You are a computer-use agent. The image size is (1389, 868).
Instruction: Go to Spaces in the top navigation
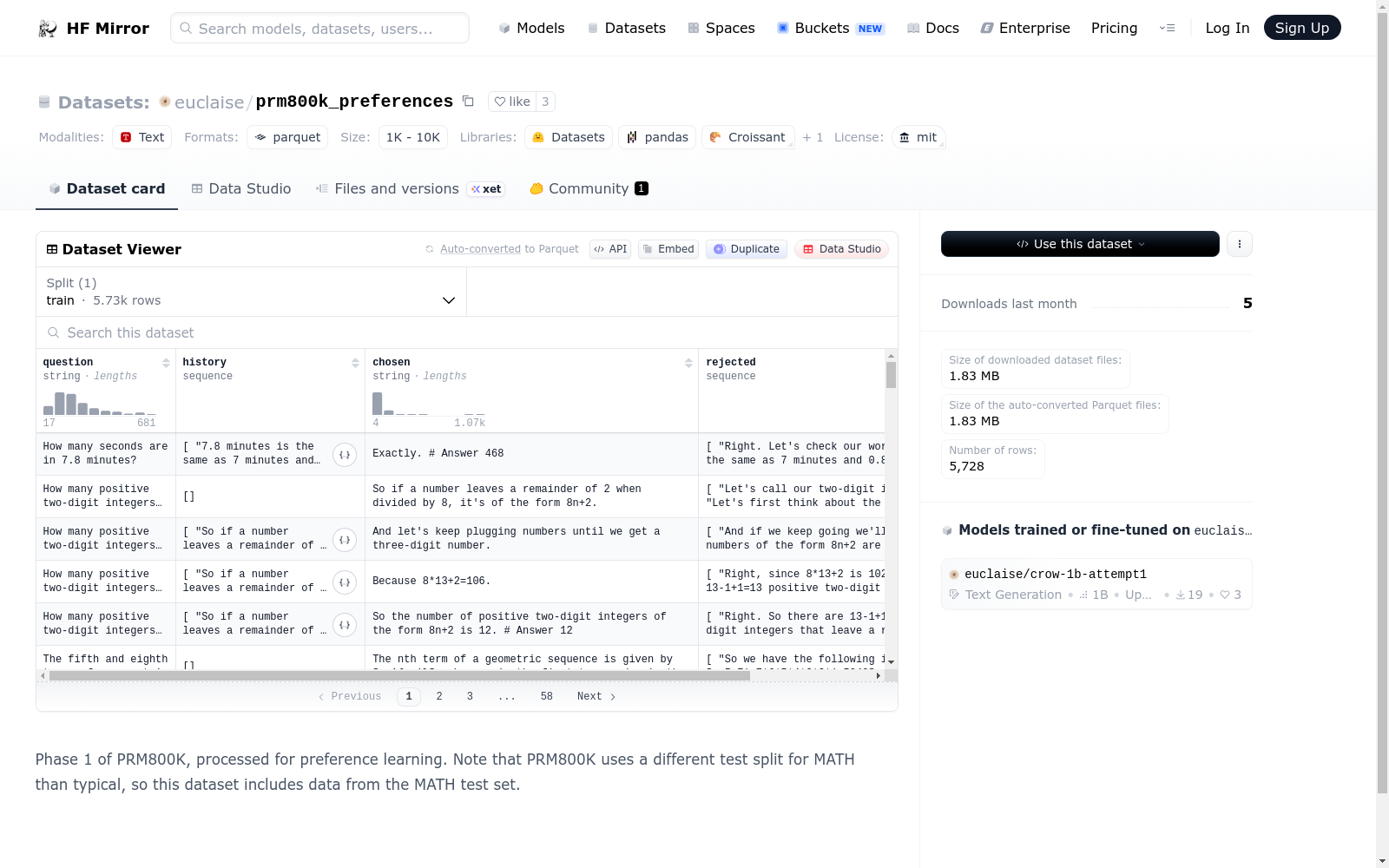pyautogui.click(x=721, y=28)
